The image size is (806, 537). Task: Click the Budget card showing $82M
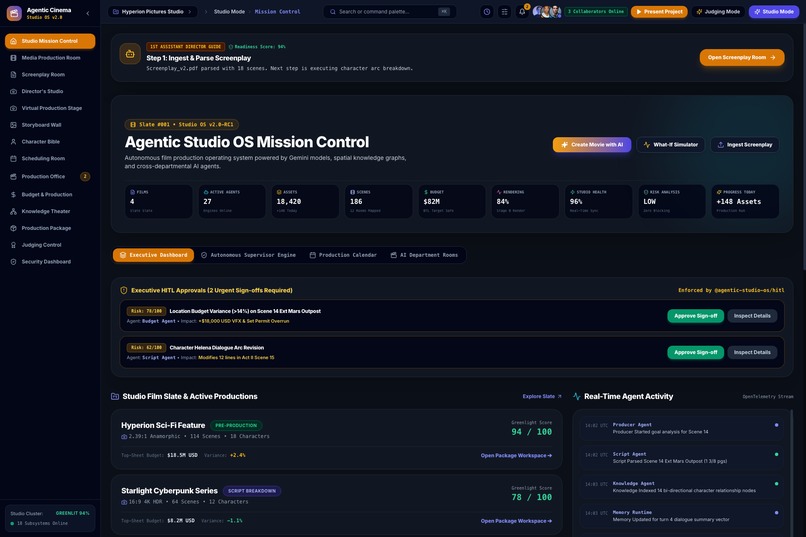(452, 201)
